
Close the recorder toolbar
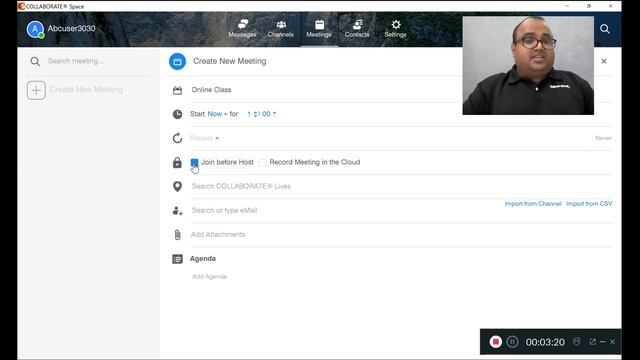612,342
